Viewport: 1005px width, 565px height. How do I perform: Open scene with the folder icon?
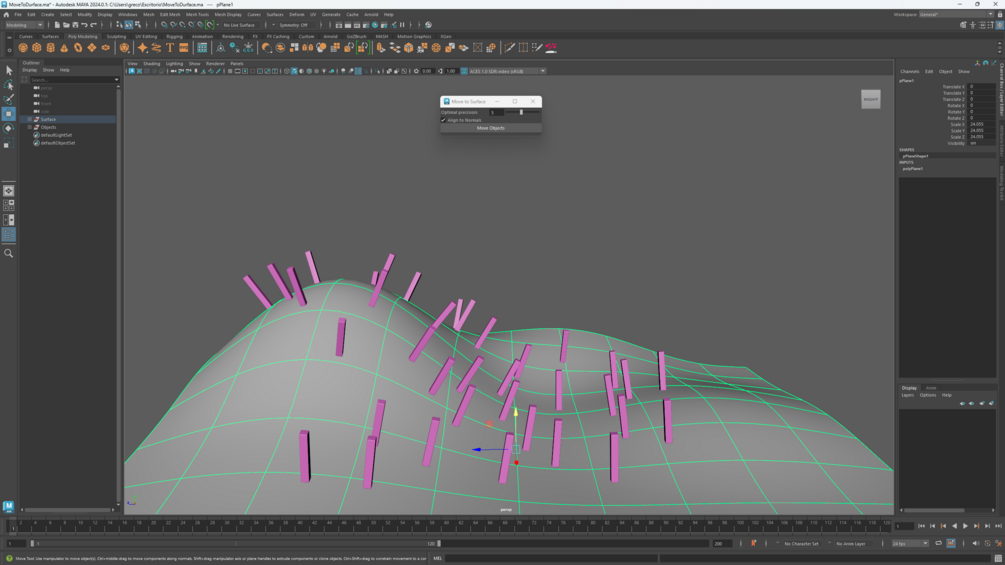coord(66,25)
